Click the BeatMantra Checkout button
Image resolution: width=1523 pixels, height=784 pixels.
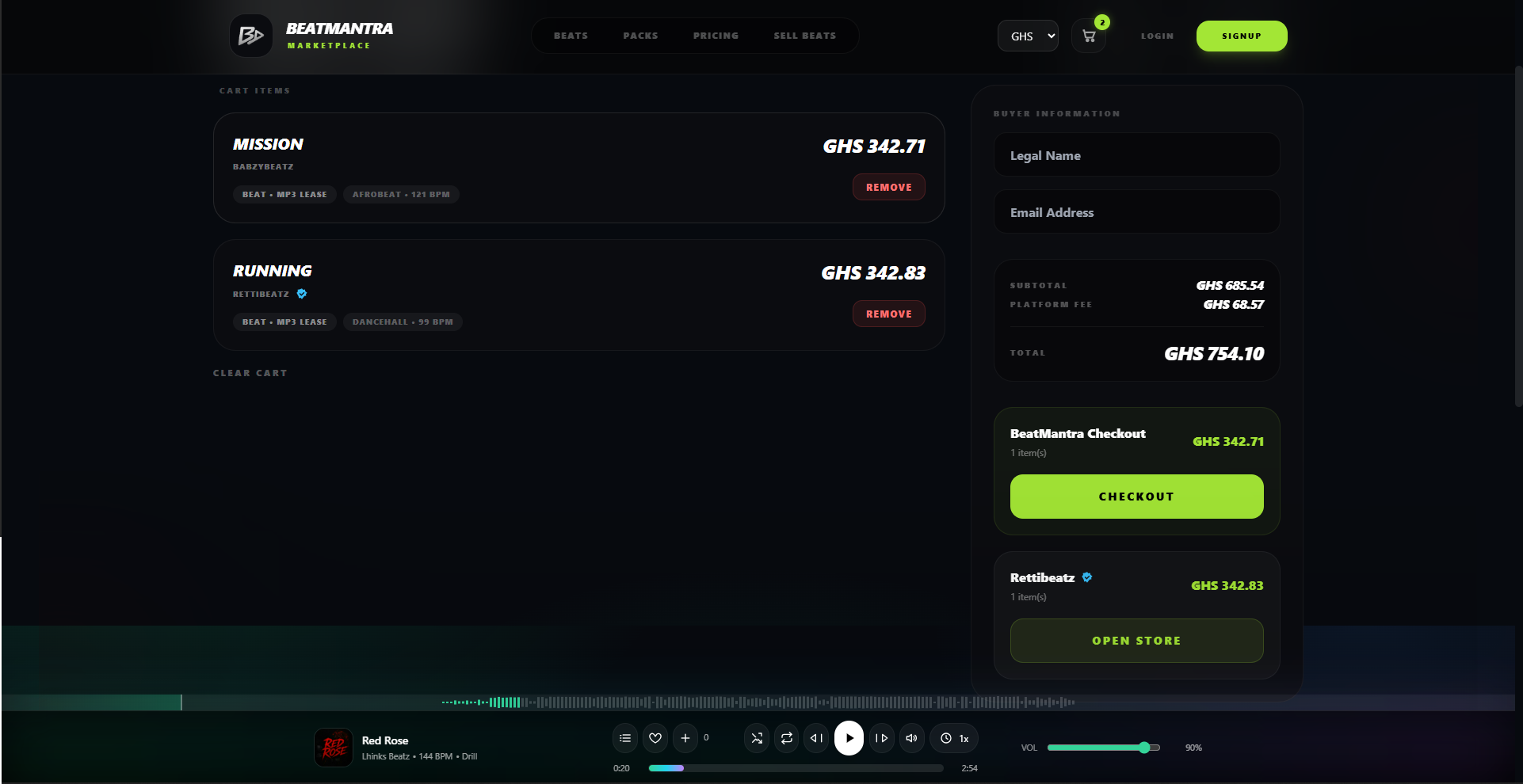click(1136, 497)
